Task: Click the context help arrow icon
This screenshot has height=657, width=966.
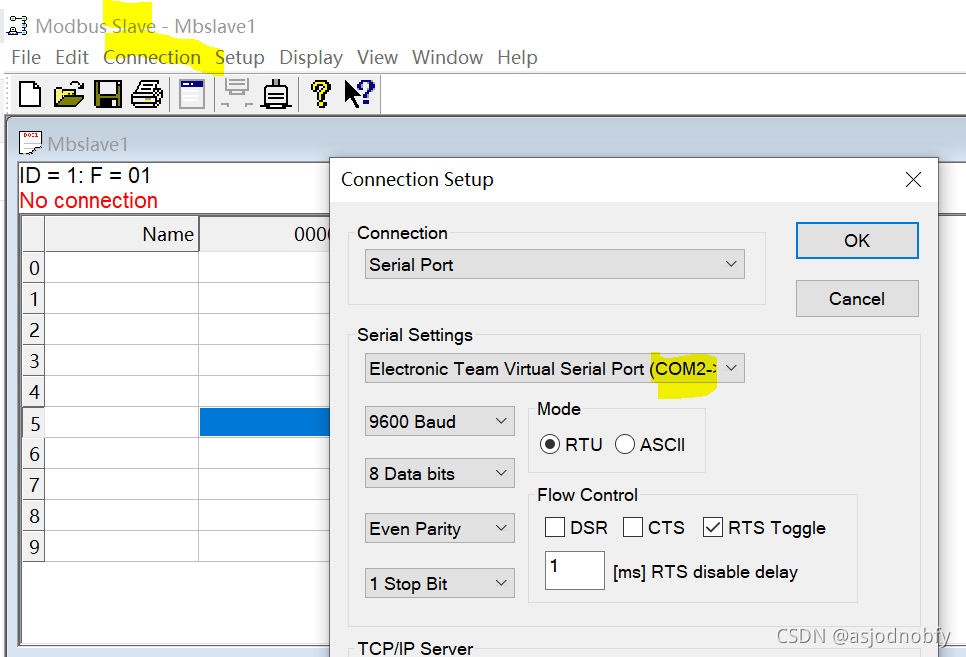Action: pyautogui.click(x=359, y=94)
